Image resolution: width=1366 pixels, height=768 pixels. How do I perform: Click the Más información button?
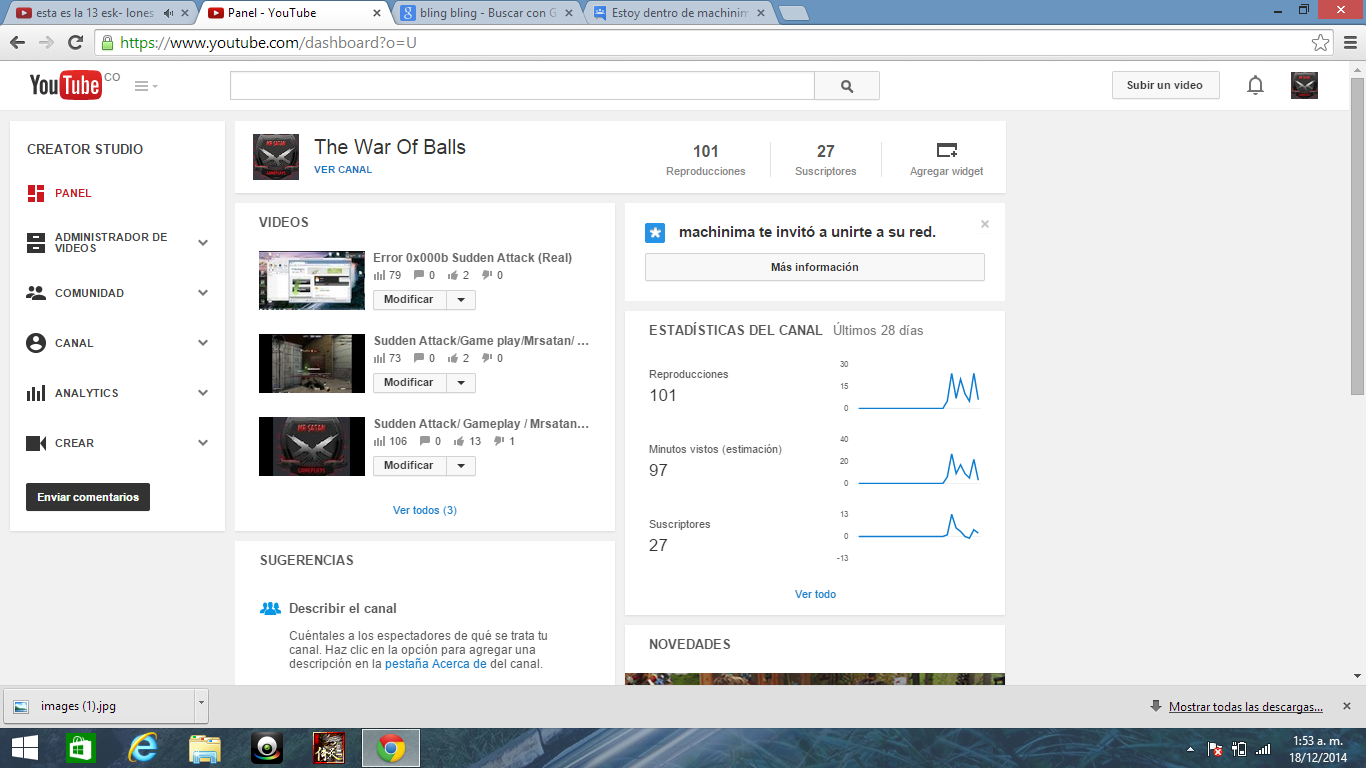(x=815, y=267)
